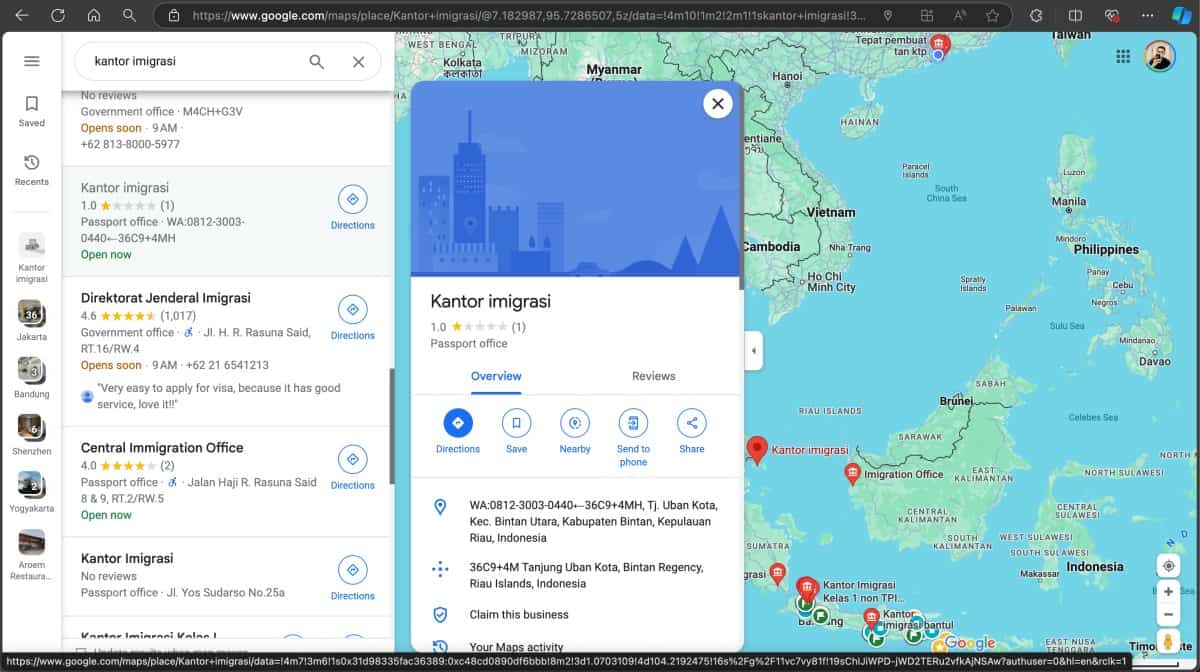Open the Google apps grid
The width and height of the screenshot is (1200, 672).
click(1123, 56)
